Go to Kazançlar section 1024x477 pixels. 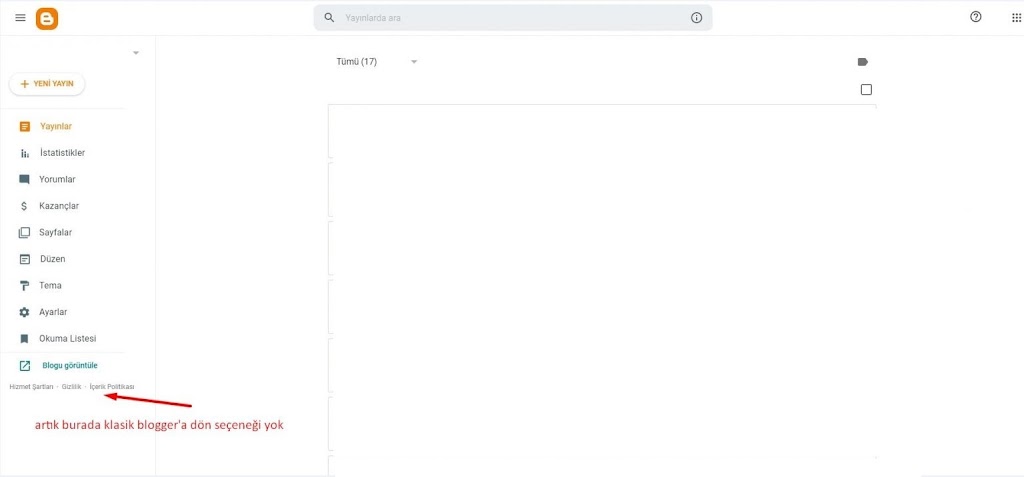[x=59, y=206]
